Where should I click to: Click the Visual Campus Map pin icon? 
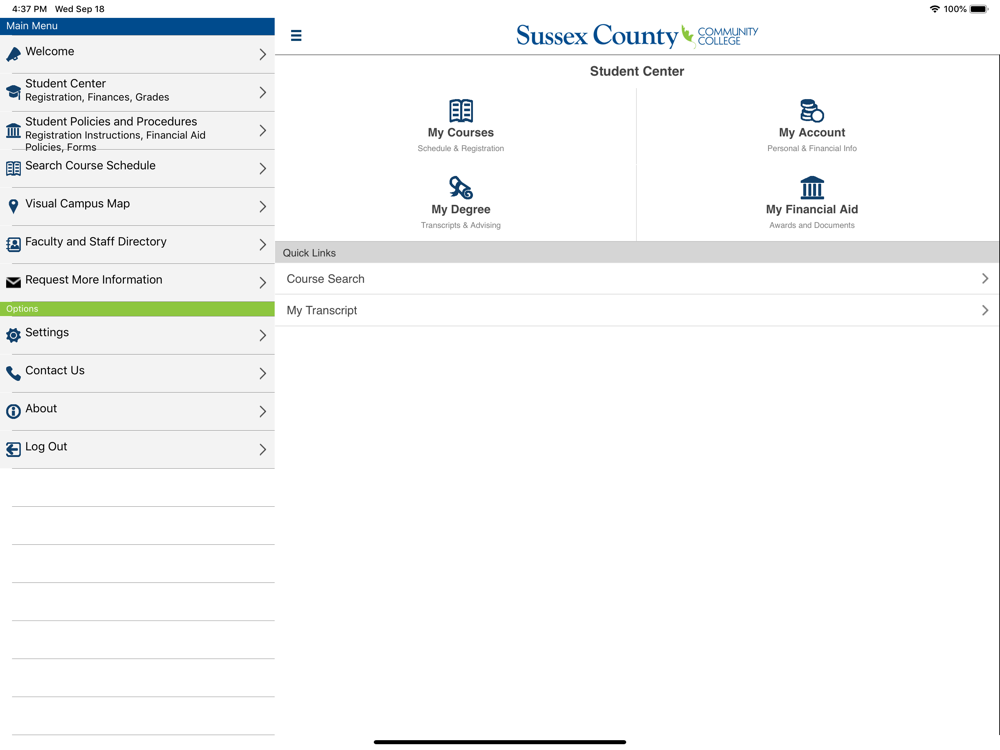pos(13,207)
